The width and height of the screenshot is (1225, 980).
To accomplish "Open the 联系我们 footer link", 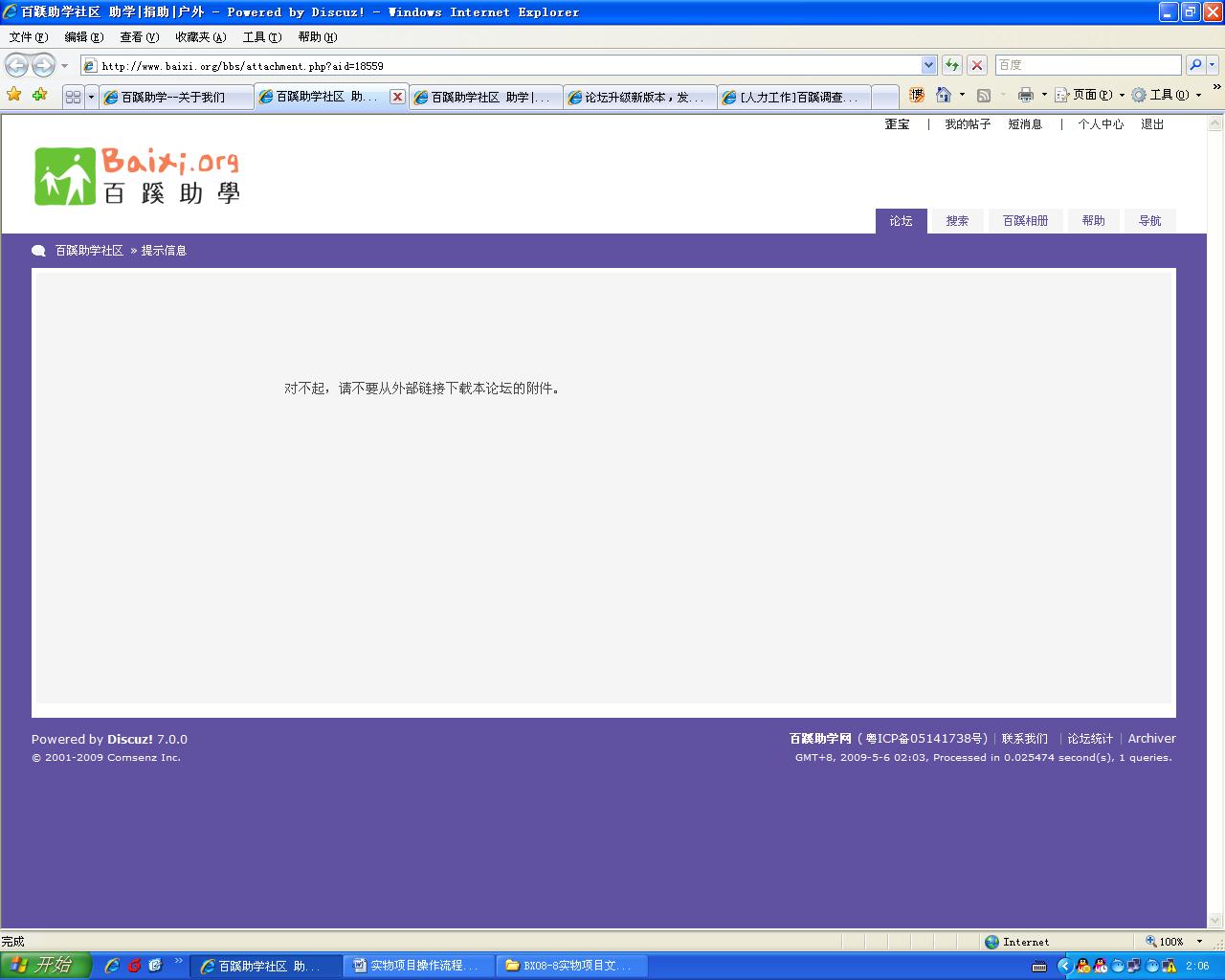I will tap(1024, 739).
